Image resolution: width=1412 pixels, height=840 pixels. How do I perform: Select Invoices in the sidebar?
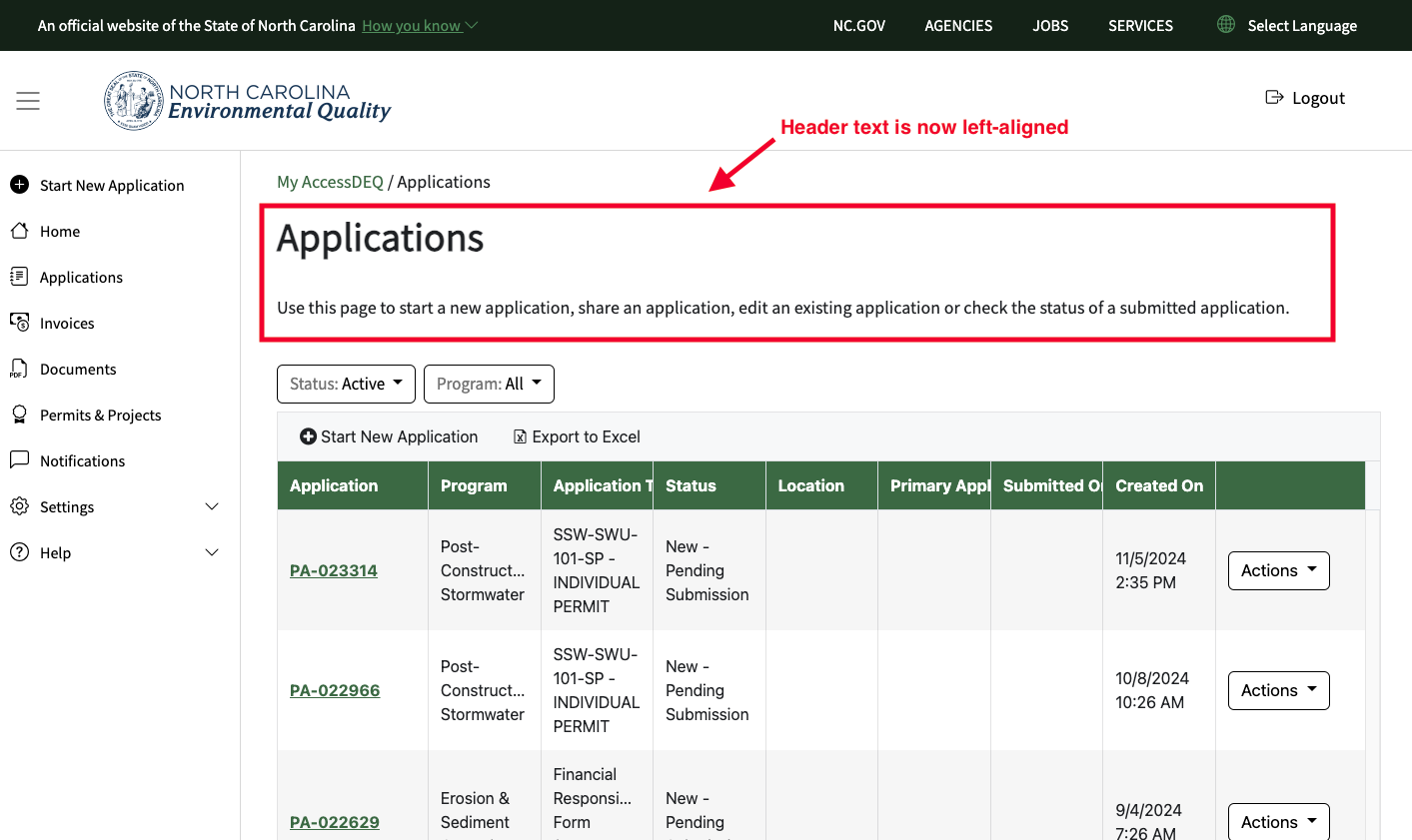[x=67, y=323]
